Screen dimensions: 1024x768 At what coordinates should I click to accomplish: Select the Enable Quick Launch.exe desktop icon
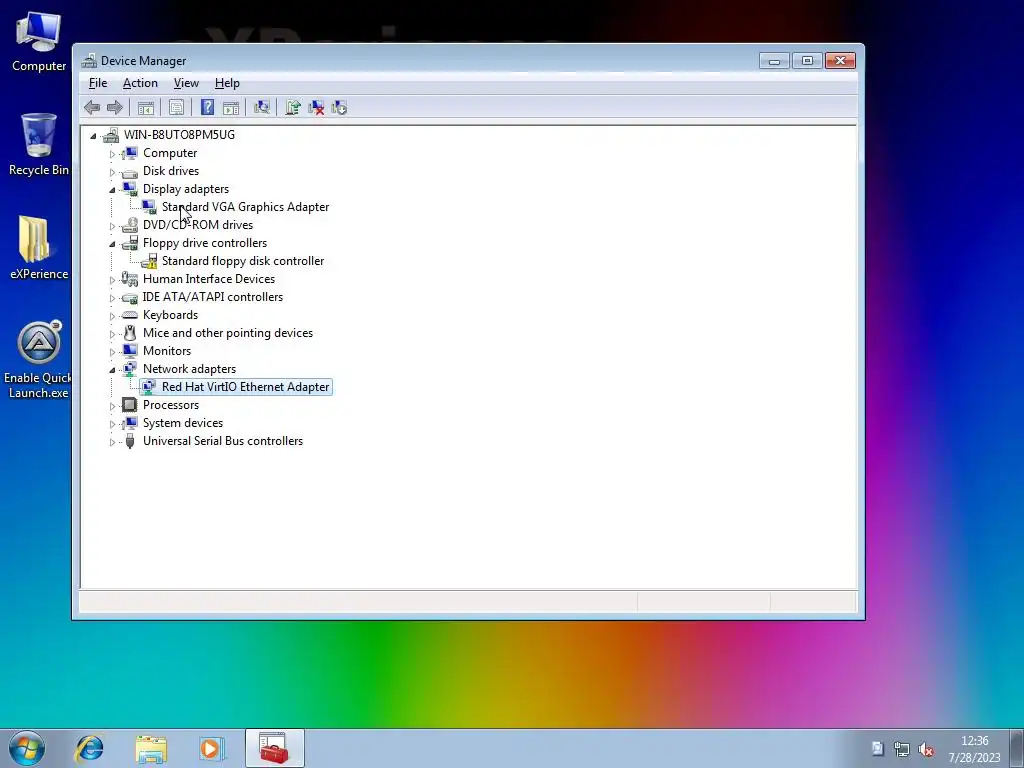tap(39, 359)
